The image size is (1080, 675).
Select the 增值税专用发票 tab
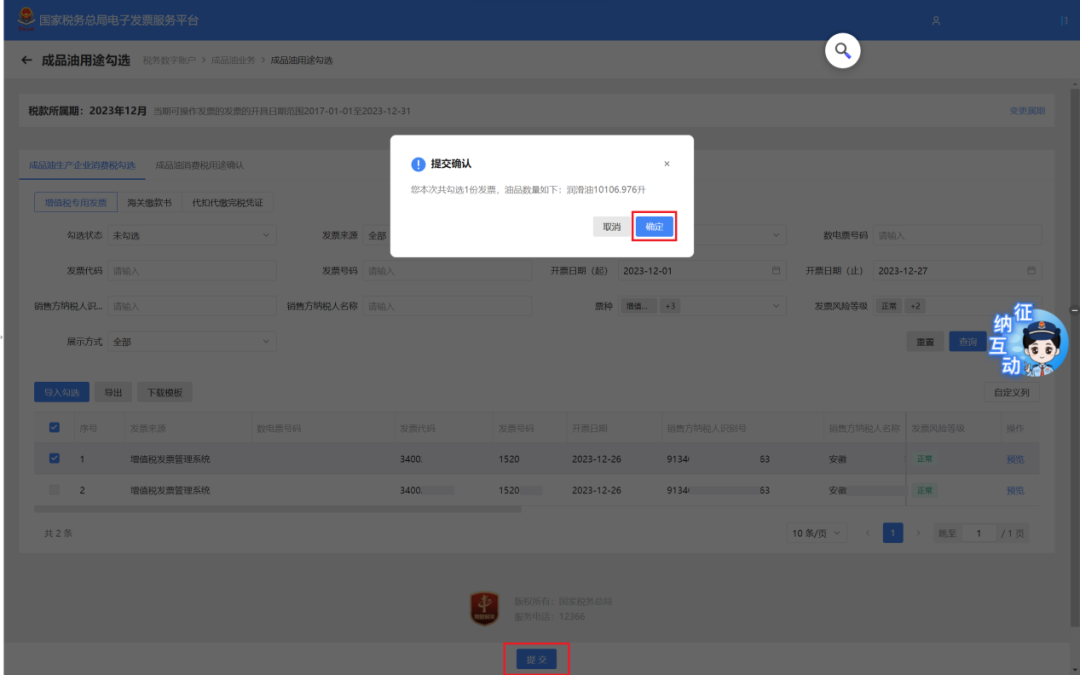[76, 202]
